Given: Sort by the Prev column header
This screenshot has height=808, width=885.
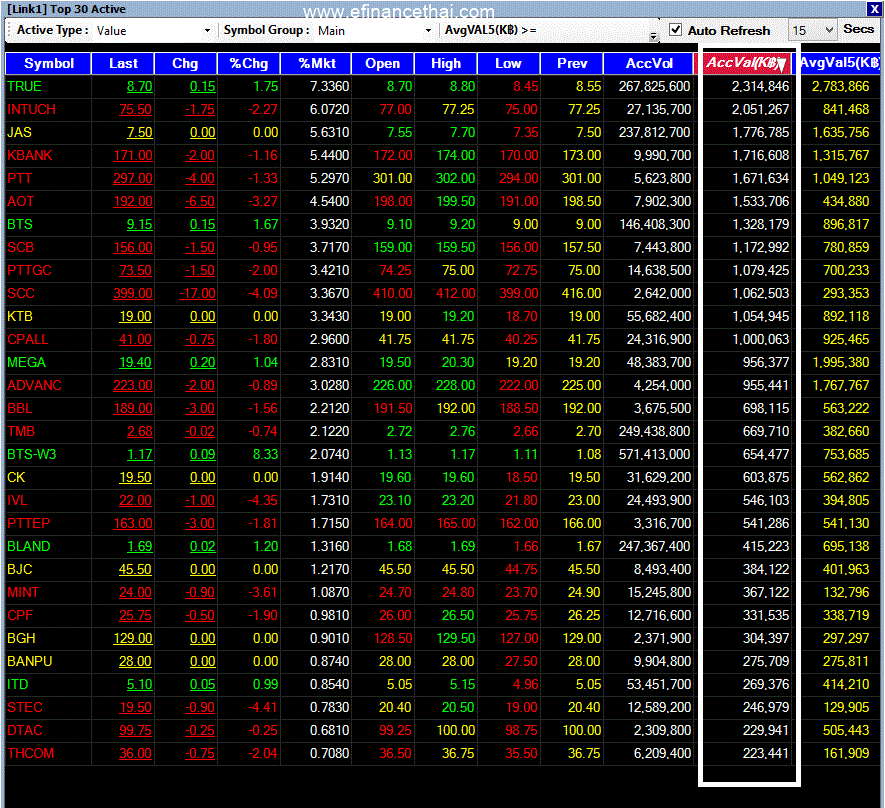Looking at the screenshot, I should [x=572, y=63].
